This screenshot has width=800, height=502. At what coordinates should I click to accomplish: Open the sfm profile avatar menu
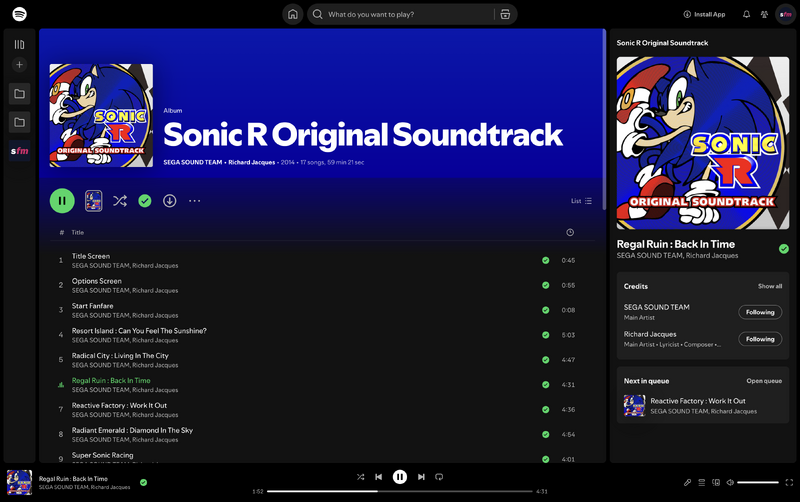click(x=786, y=14)
